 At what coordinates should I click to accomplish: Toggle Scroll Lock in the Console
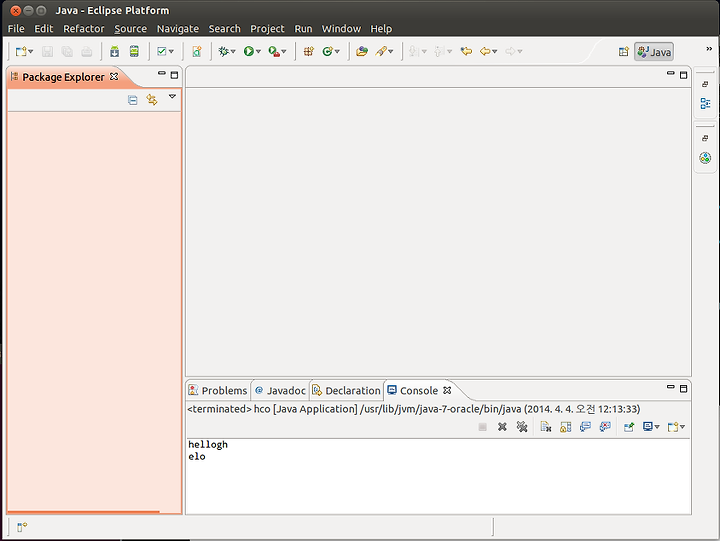point(566,427)
